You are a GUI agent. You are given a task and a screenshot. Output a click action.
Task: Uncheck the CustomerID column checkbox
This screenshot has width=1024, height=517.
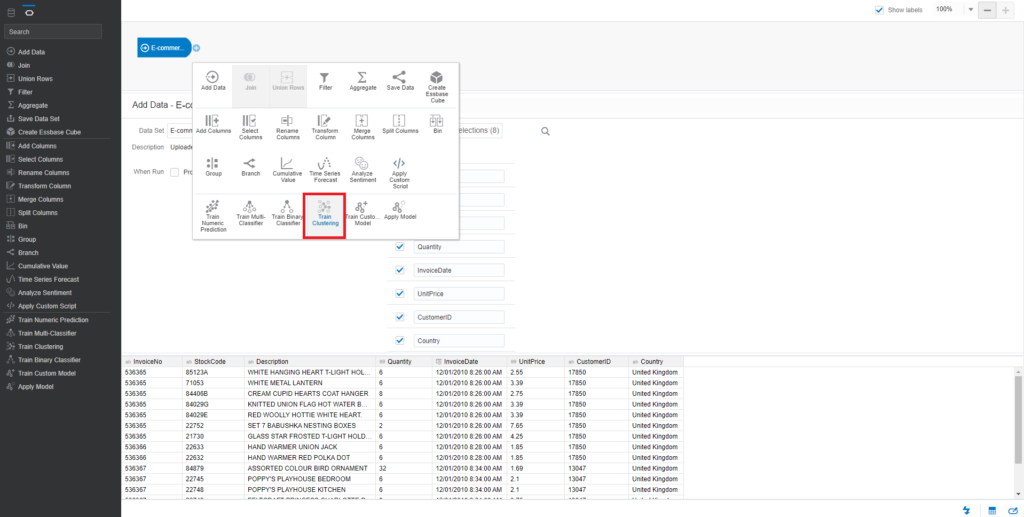400,317
